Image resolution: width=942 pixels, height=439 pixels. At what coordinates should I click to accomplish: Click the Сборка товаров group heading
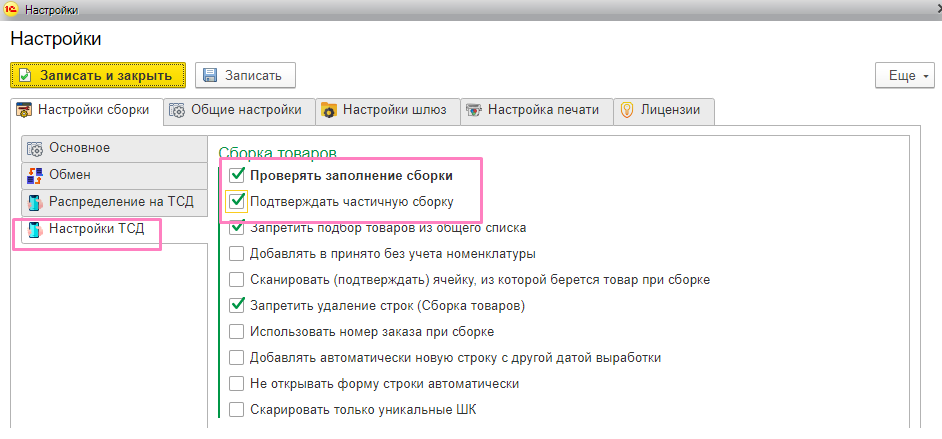click(277, 154)
